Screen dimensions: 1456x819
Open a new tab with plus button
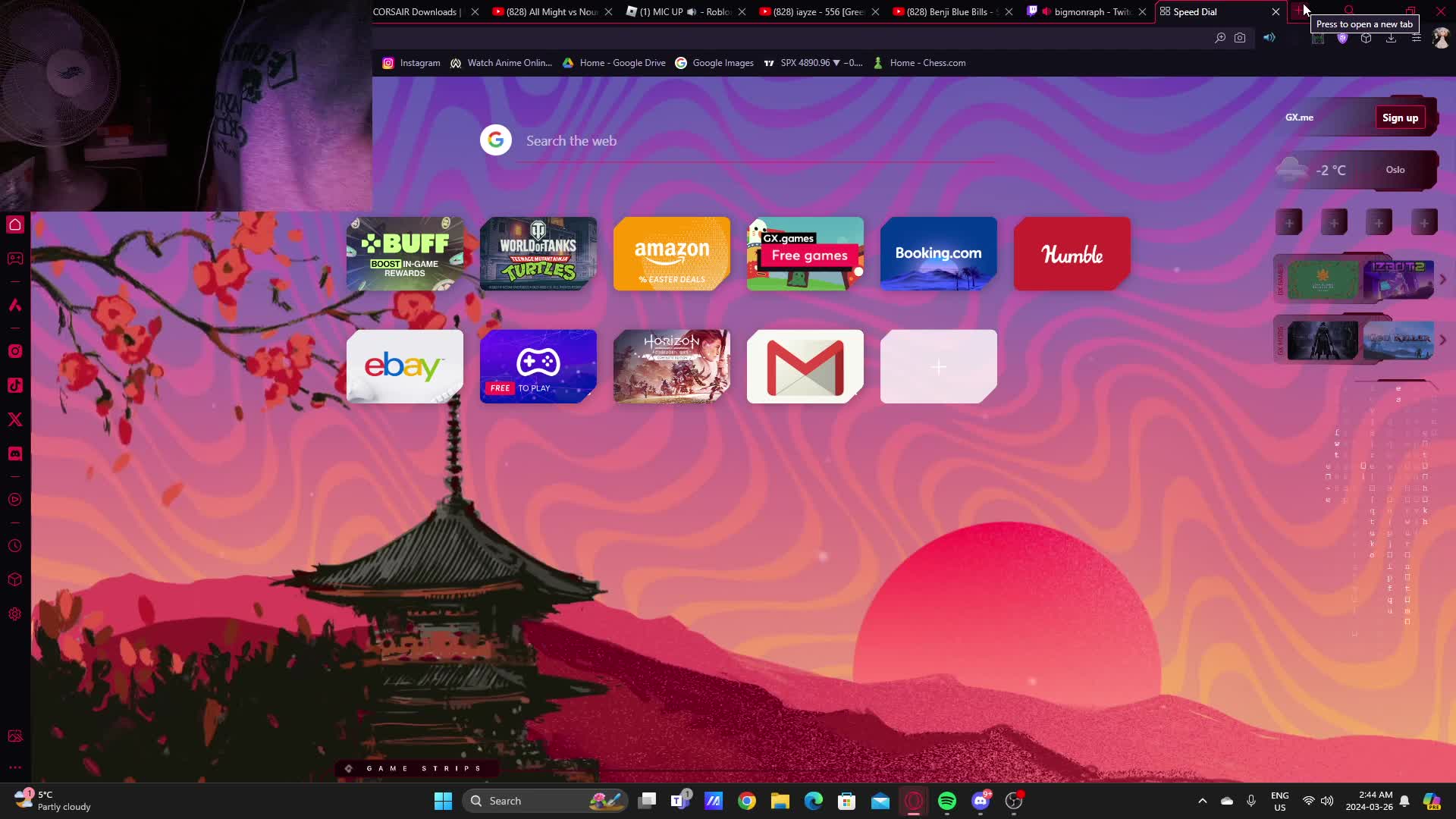pos(1299,11)
